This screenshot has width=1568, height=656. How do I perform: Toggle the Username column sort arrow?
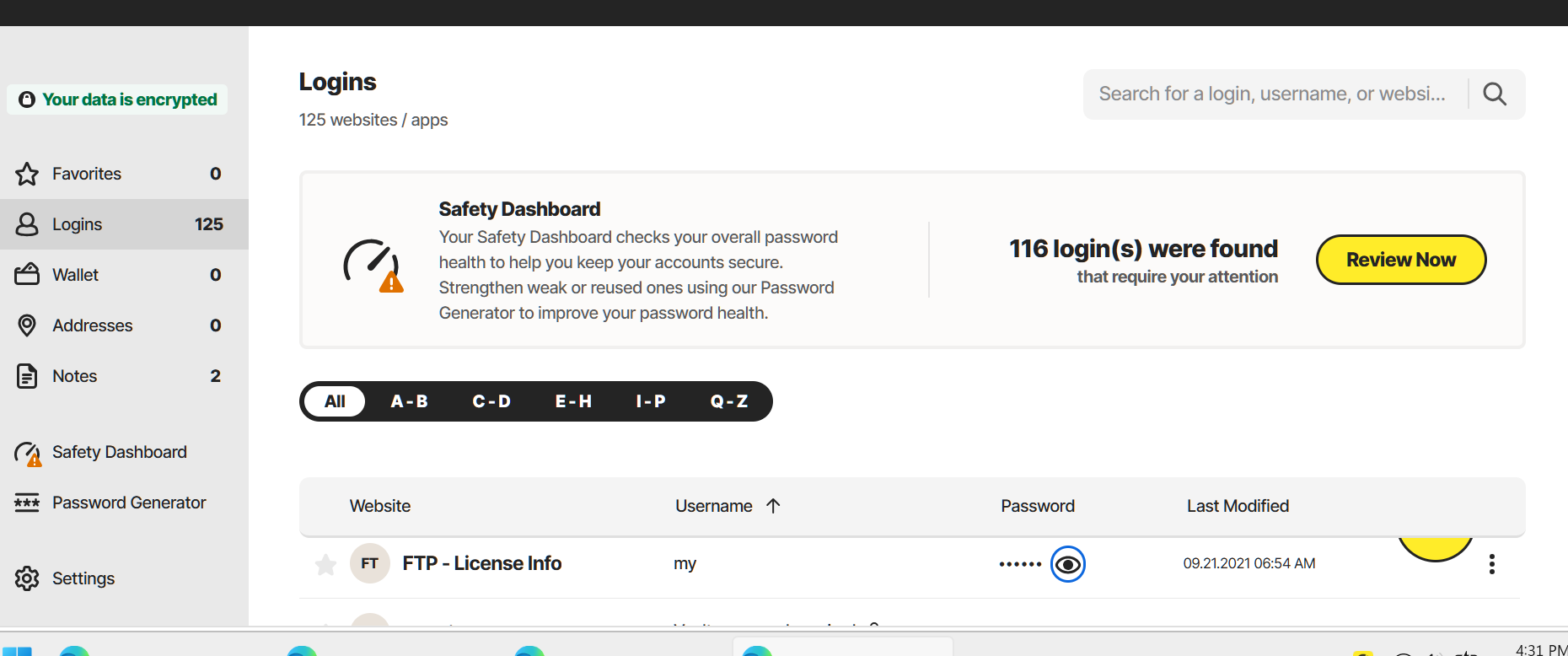(773, 505)
